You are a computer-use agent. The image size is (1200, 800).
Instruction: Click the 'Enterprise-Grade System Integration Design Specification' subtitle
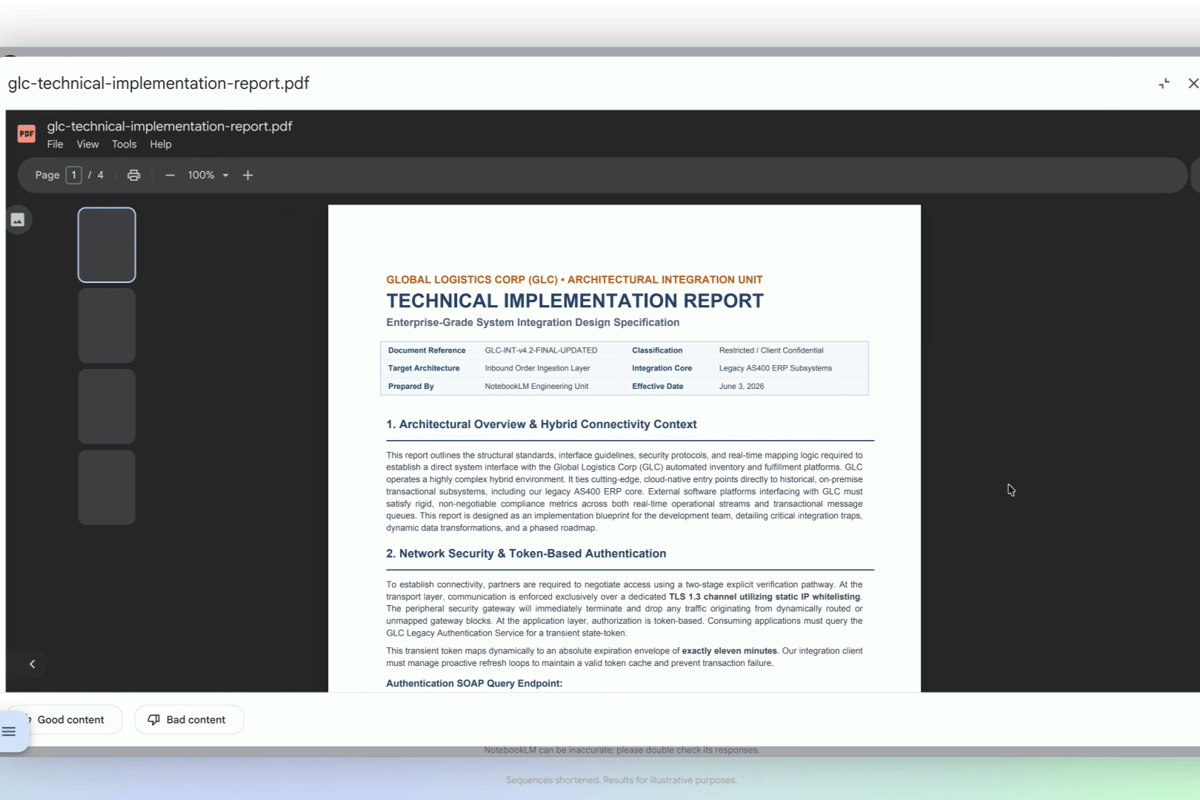click(533, 323)
